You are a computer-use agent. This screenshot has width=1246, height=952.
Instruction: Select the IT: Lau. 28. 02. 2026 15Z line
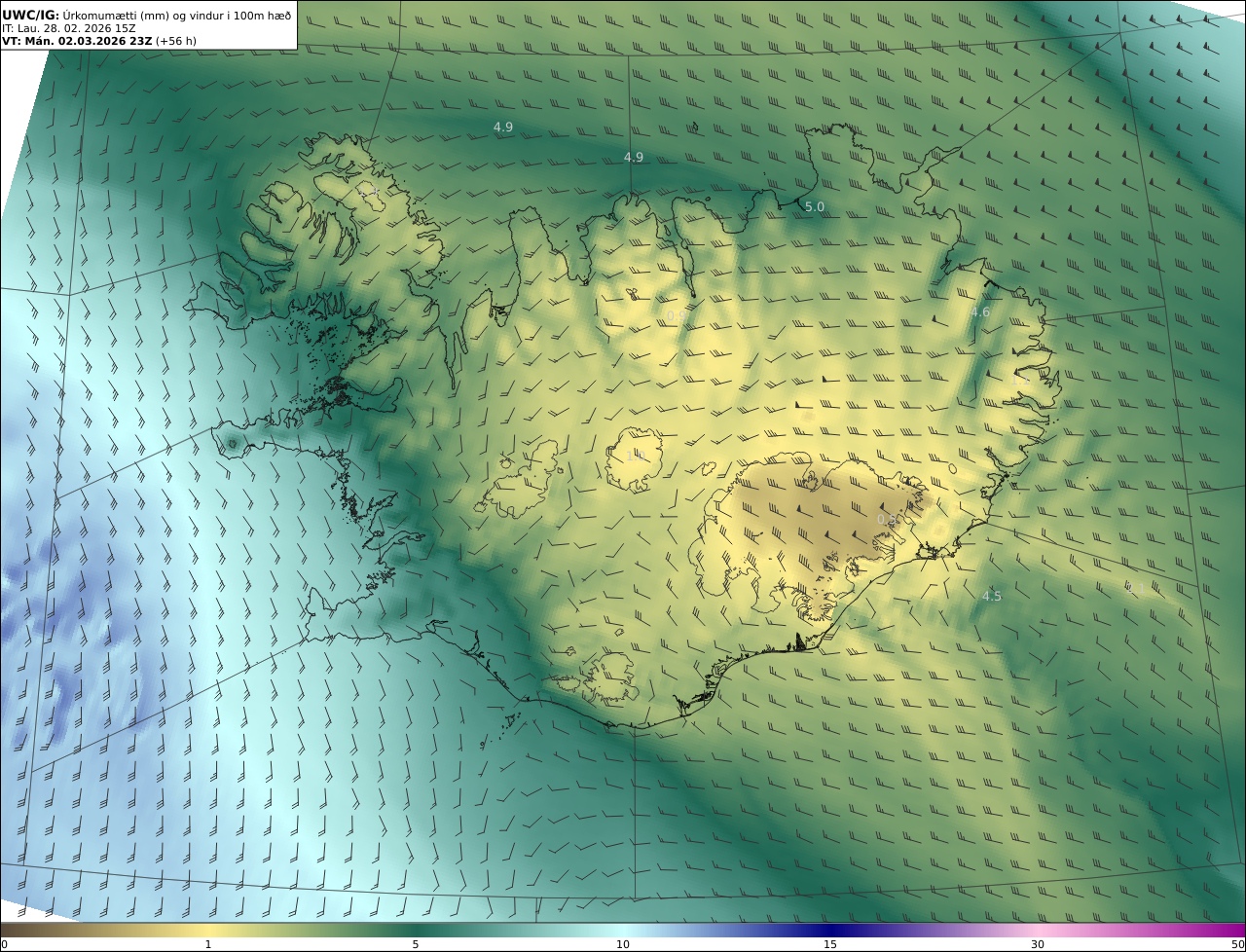click(x=69, y=28)
